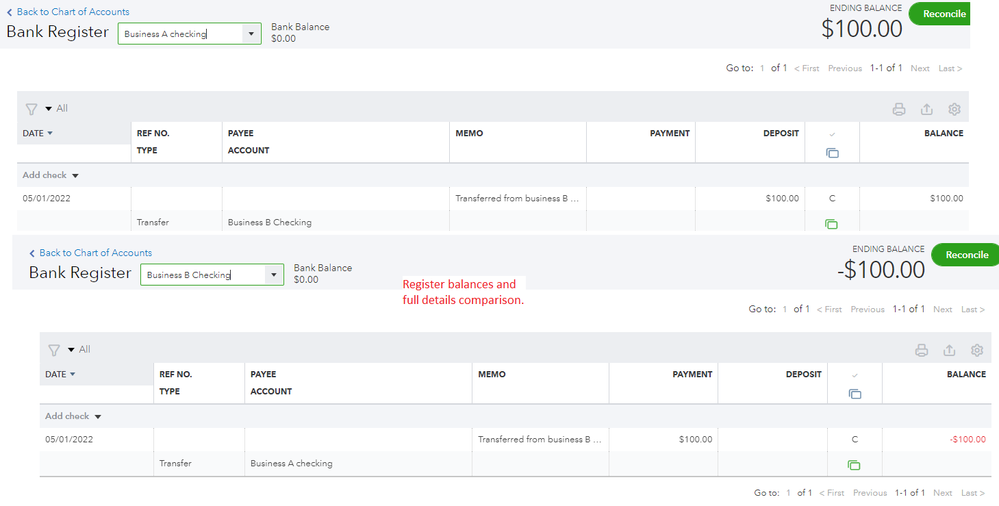
Task: Expand the top Add check dropdown
Action: (50, 175)
